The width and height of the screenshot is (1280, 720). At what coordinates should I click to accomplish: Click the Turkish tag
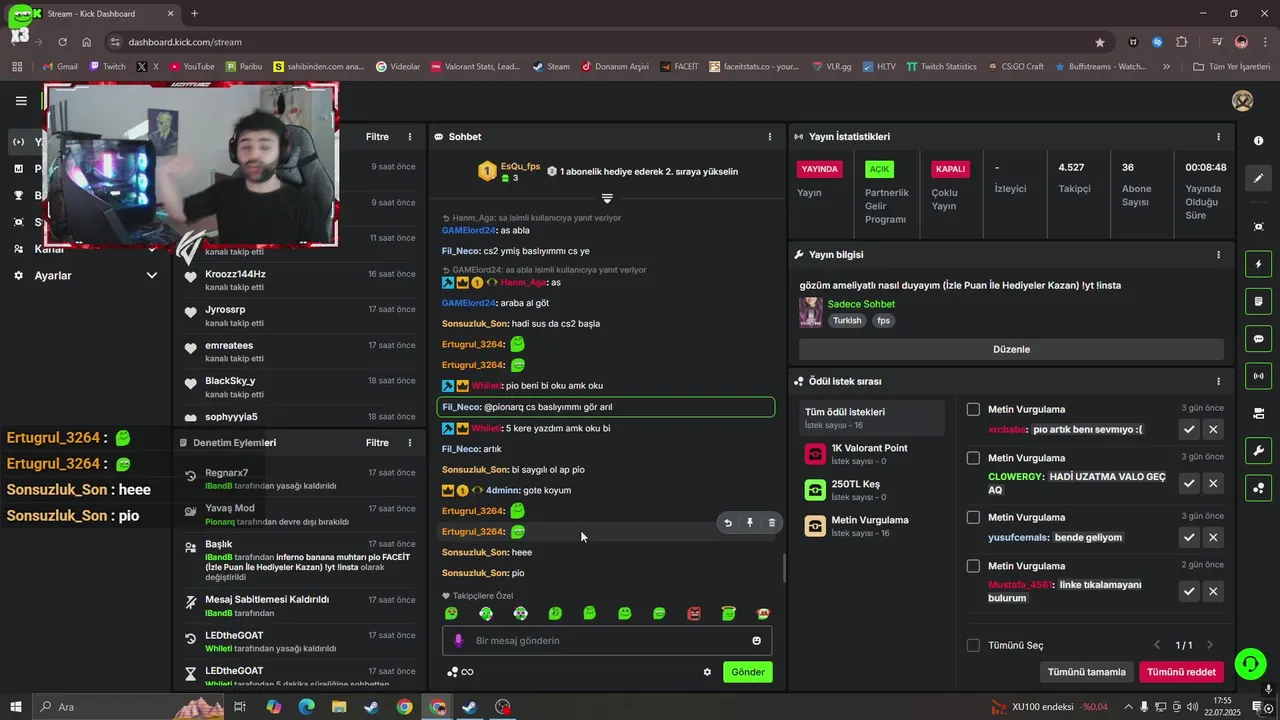(847, 321)
